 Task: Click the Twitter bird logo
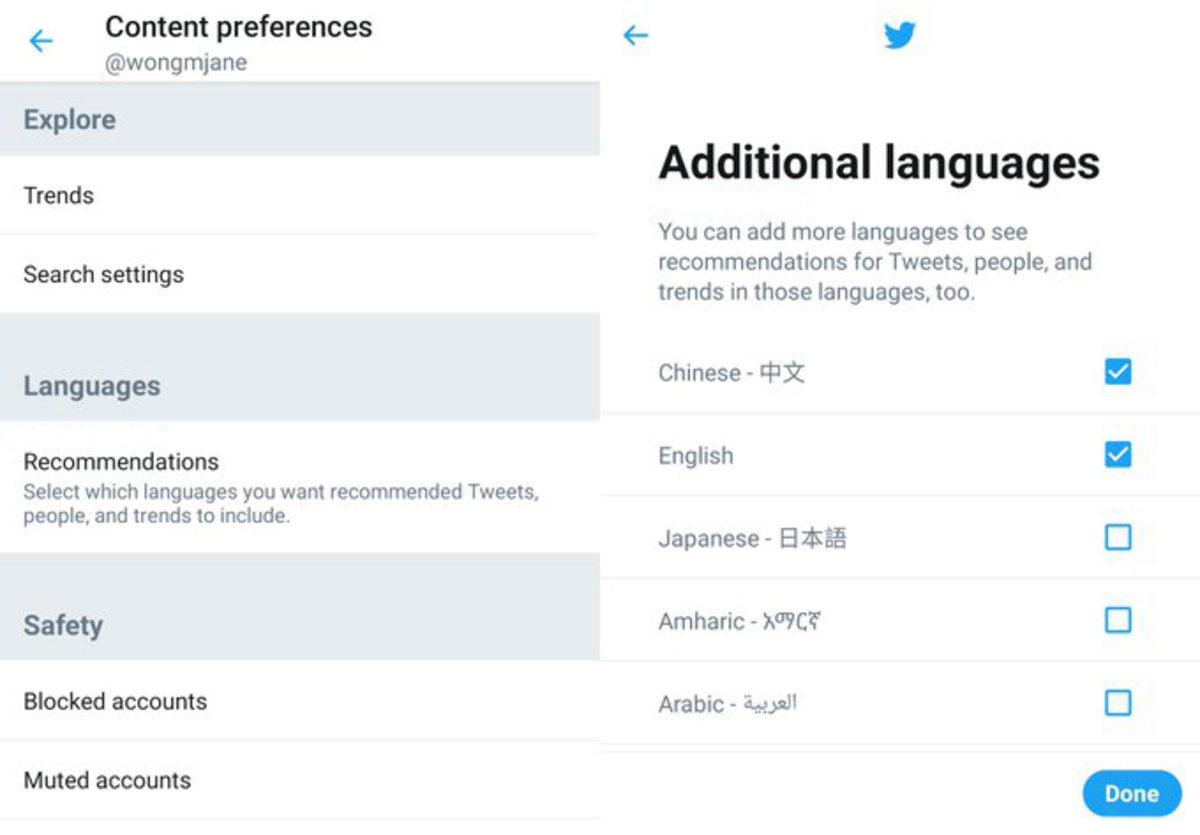[899, 35]
